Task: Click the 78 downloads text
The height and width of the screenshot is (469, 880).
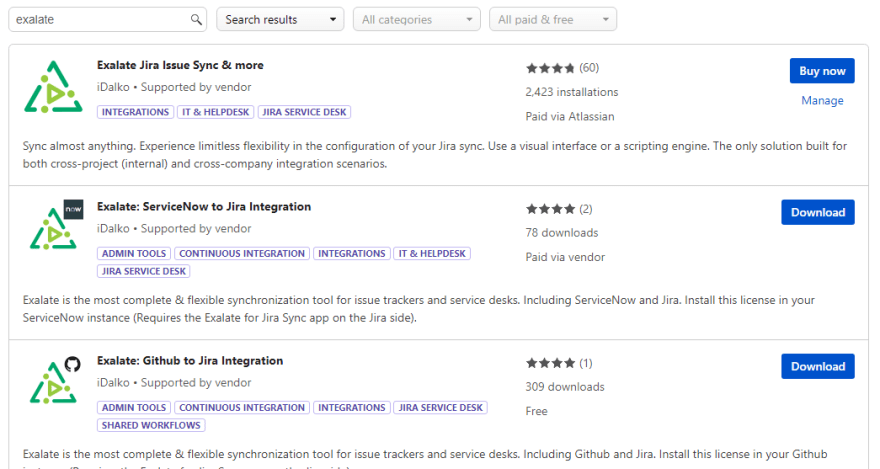Action: (x=562, y=233)
